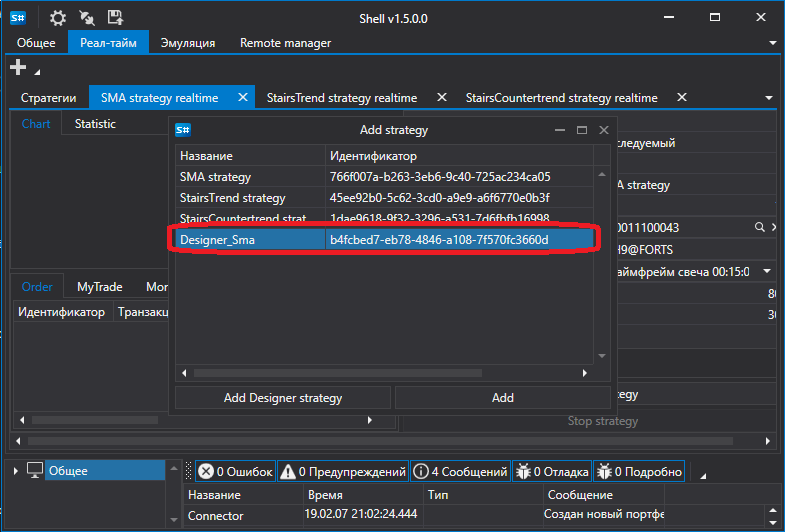
Task: Open the таймфрейм свеча dropdown
Action: click(767, 271)
